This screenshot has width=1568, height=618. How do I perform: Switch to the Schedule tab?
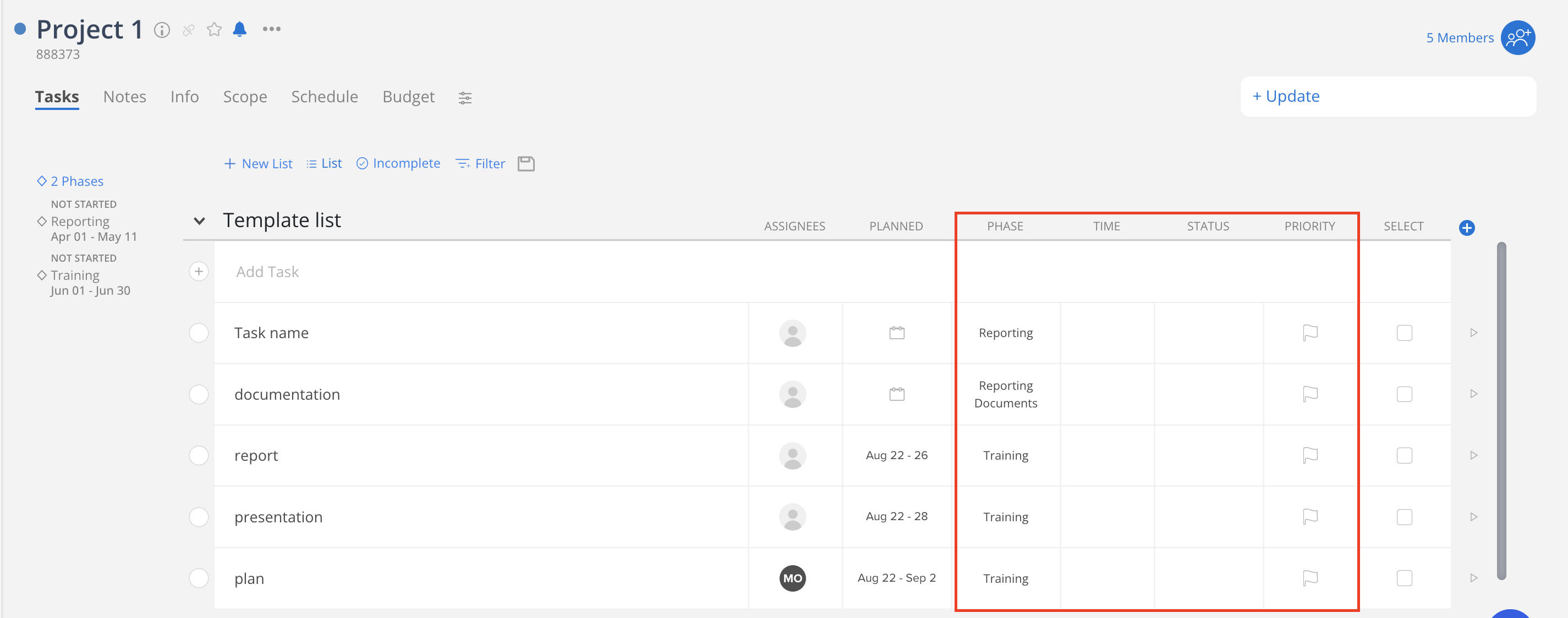325,97
